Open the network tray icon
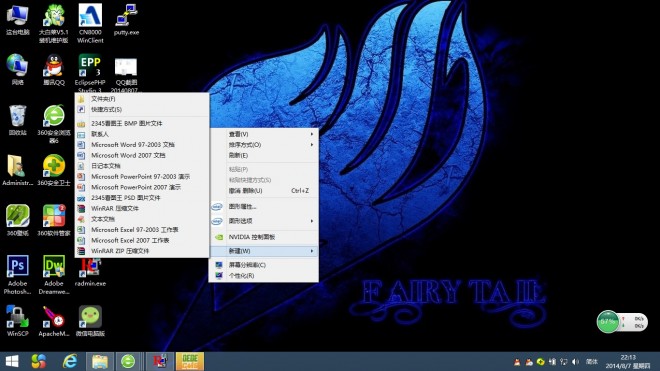Viewport: 660px width, 371px height. [564, 362]
